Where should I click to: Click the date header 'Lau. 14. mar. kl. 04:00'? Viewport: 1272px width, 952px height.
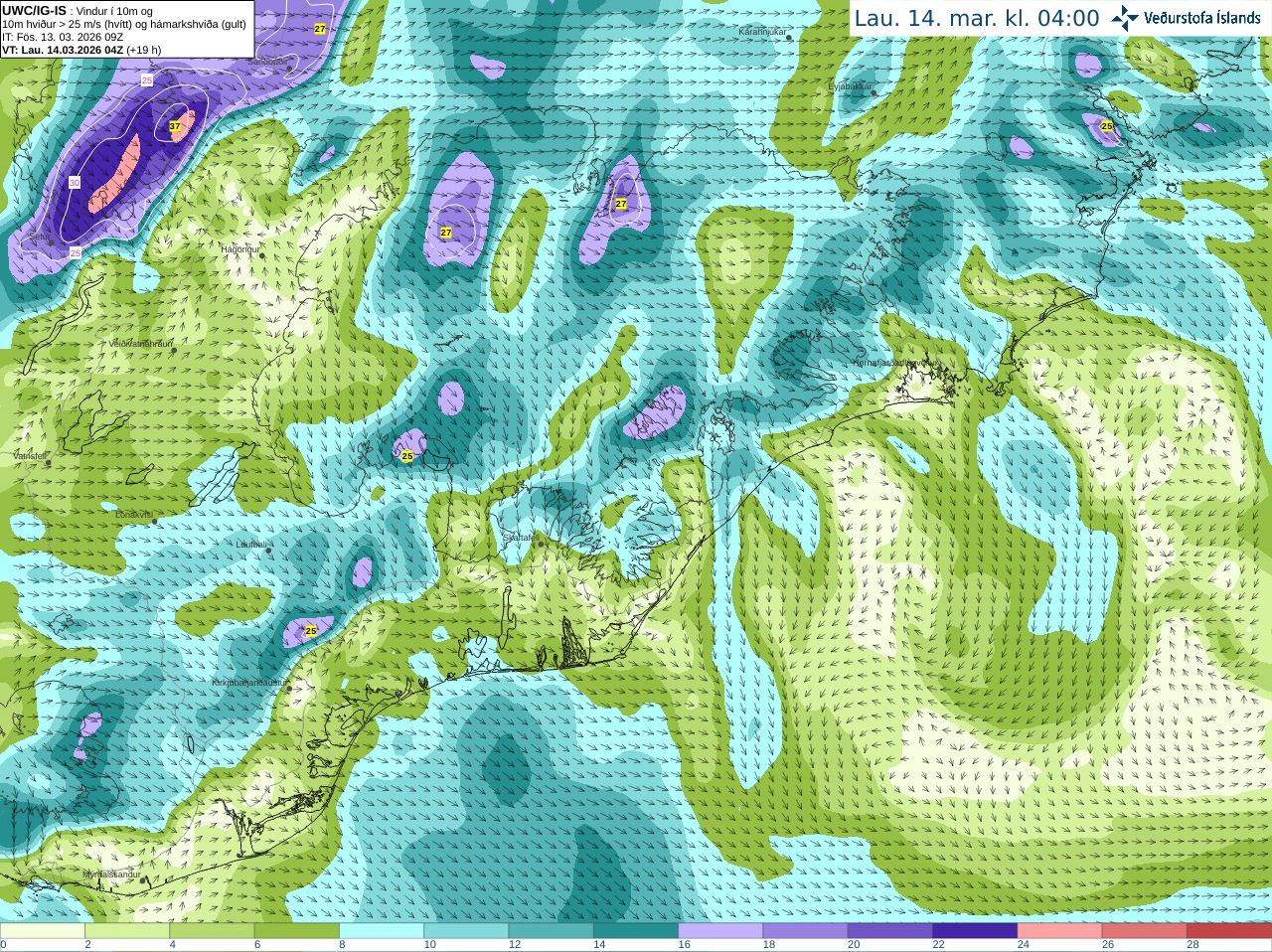[977, 18]
